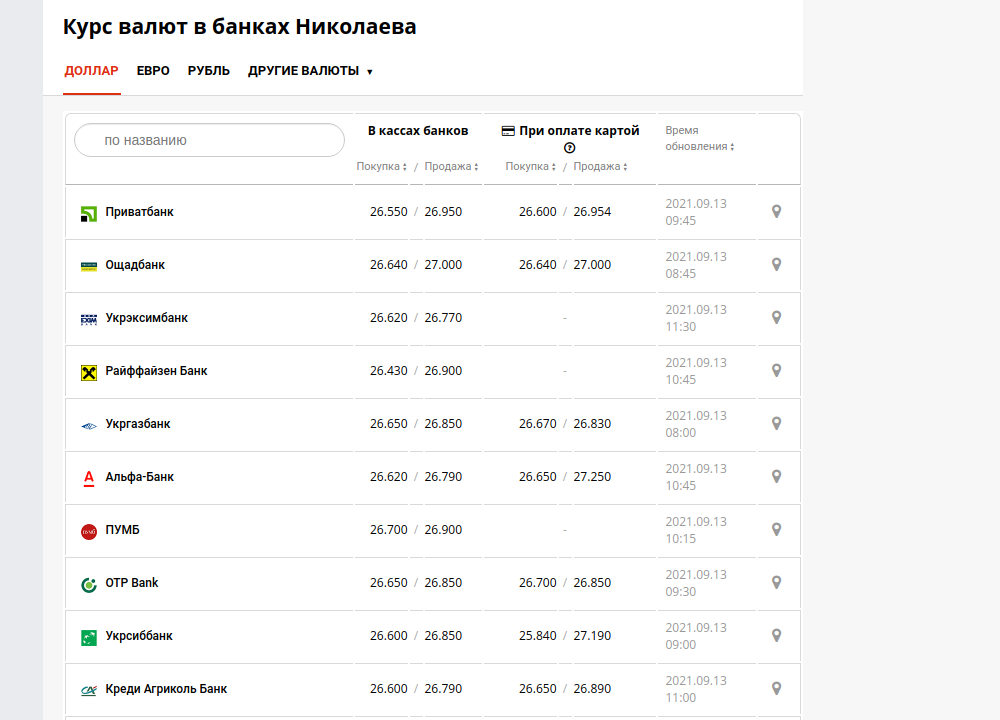The image size is (1000, 720).
Task: Show Укргазбанк branches via map pin
Action: pyautogui.click(x=776, y=423)
